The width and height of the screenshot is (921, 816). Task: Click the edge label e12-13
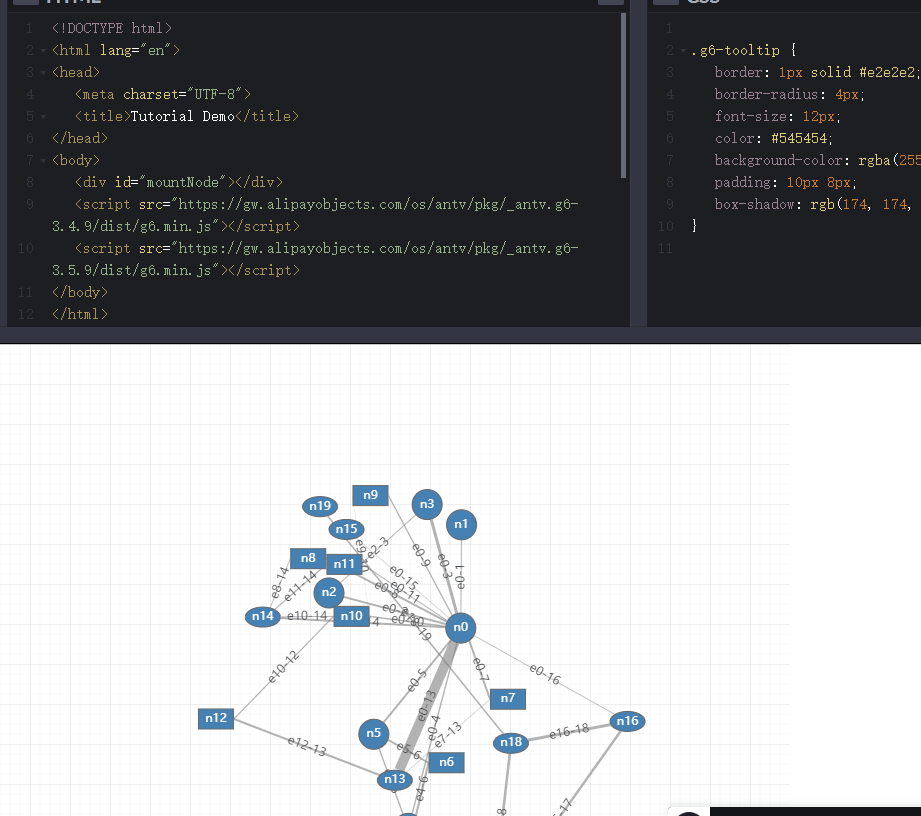[307, 746]
